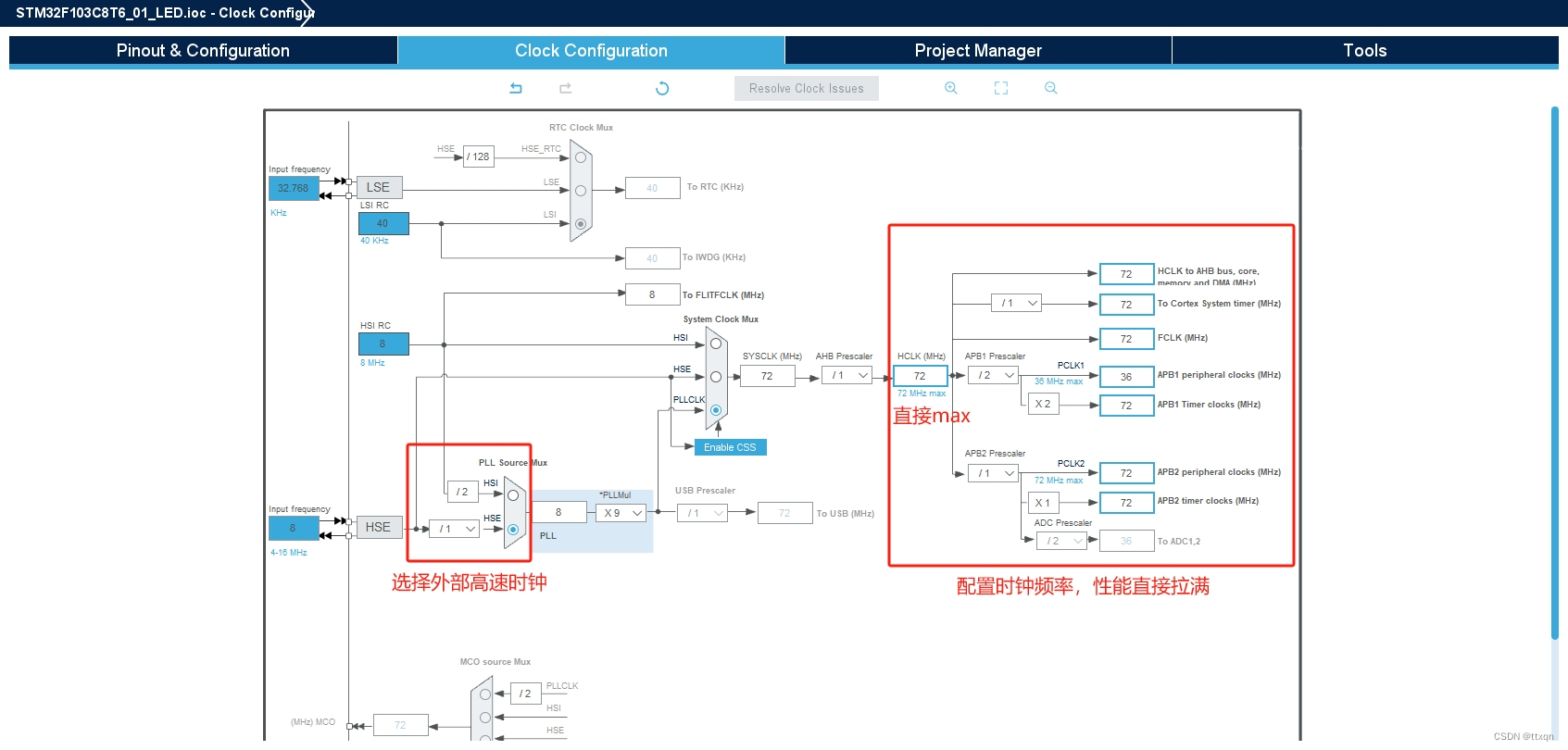Click the APB2 peripheral clocks 72 field
The width and height of the screenshot is (1568, 750).
tap(1126, 473)
